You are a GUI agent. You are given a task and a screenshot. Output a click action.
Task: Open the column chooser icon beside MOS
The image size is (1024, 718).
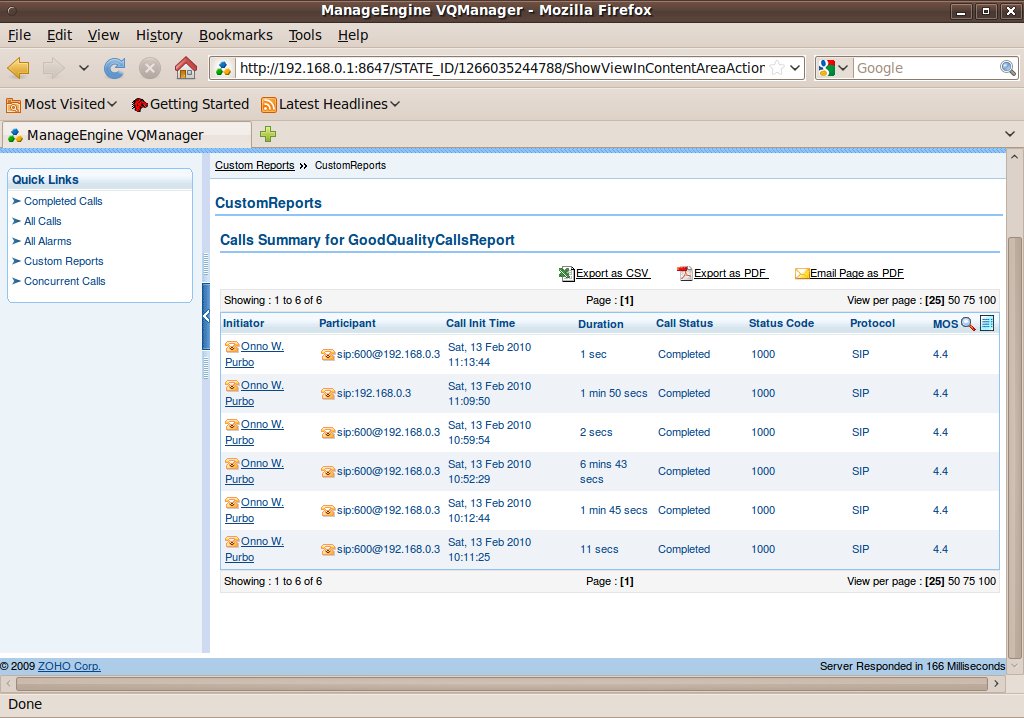987,323
